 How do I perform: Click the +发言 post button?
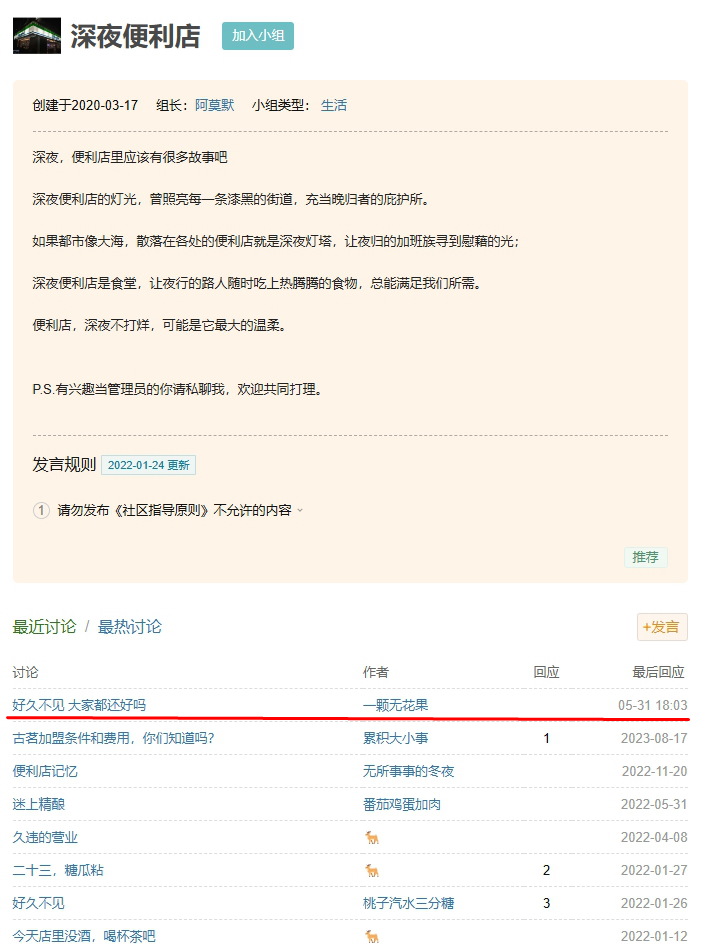click(662, 627)
